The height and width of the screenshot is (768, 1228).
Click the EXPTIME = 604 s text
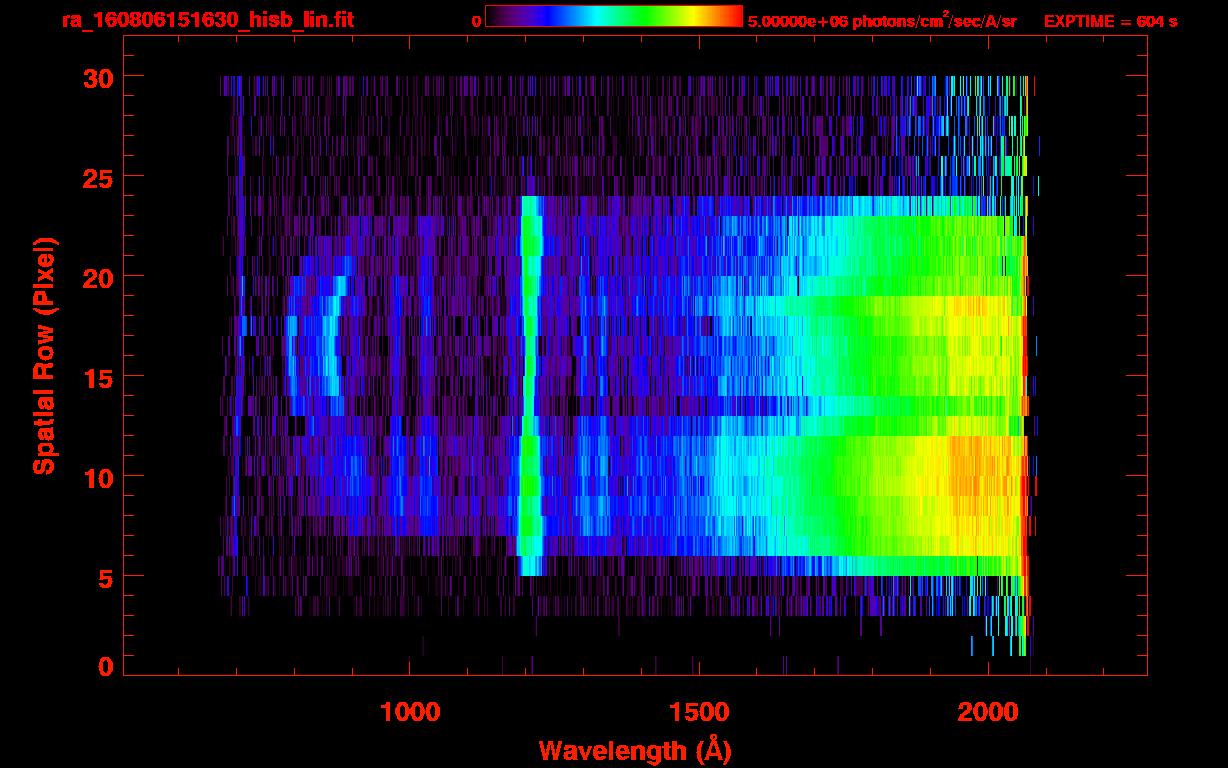coord(1110,21)
